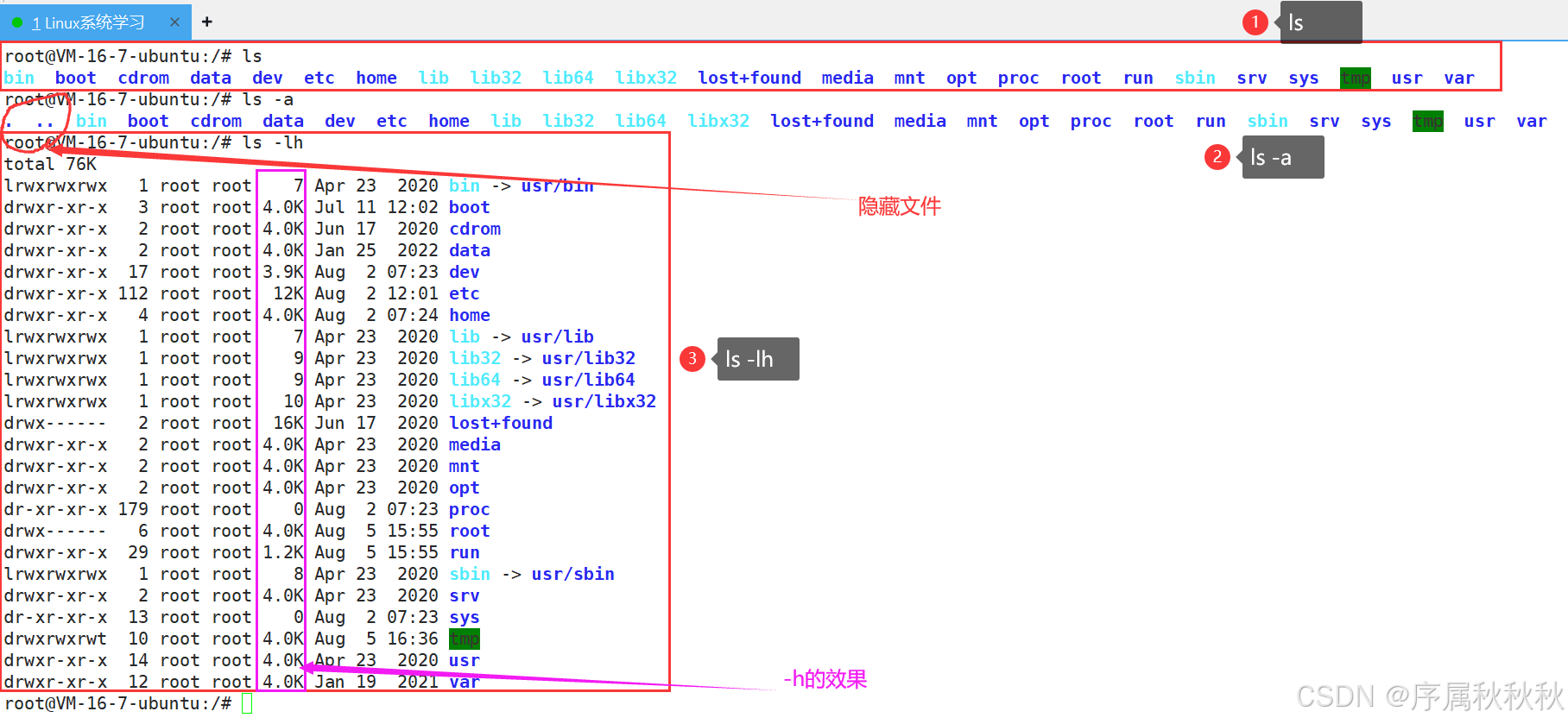Switch to the "1 Linux系统学习" session tab
Screen dimensions: 1568x724
click(95, 22)
